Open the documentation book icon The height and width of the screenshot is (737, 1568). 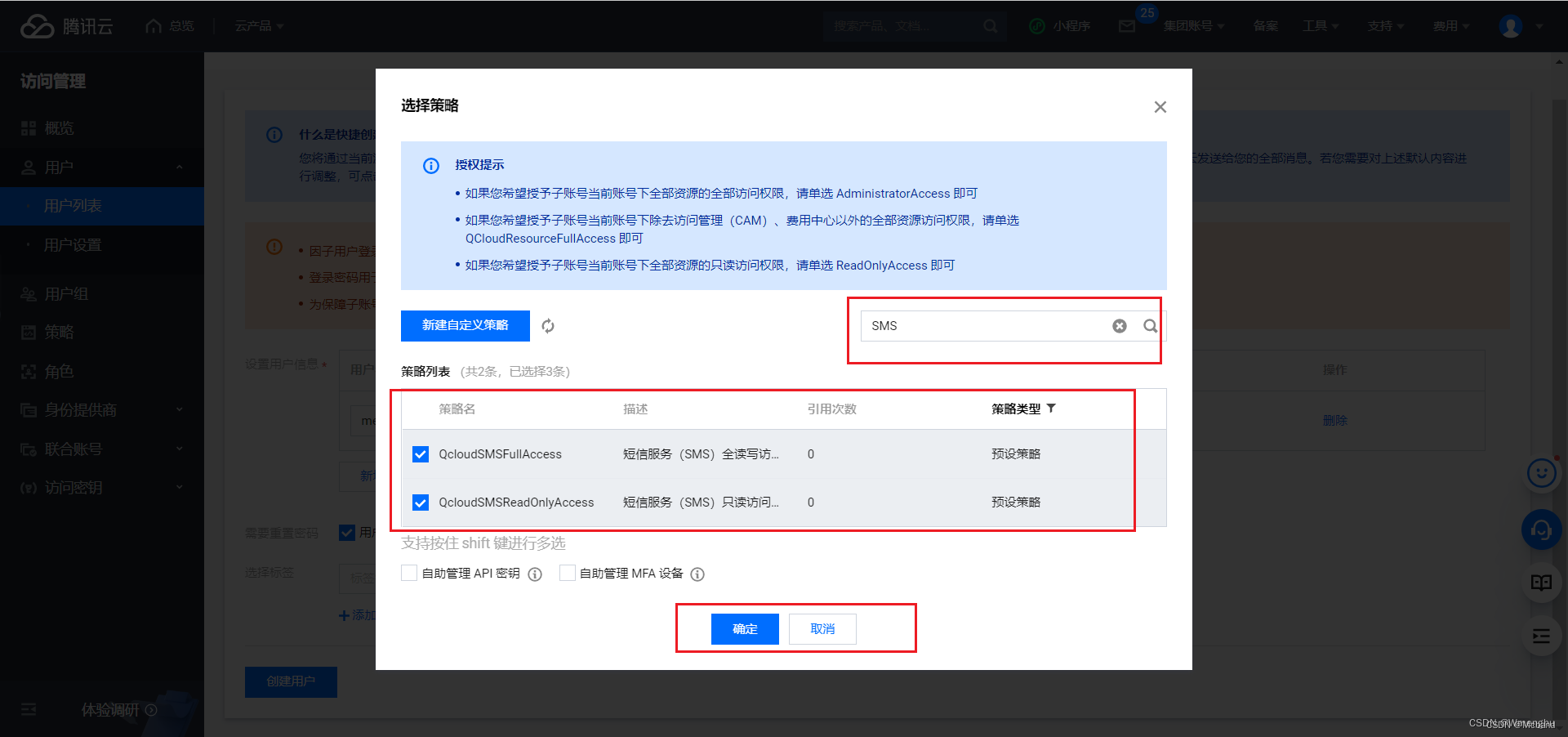coord(1542,583)
